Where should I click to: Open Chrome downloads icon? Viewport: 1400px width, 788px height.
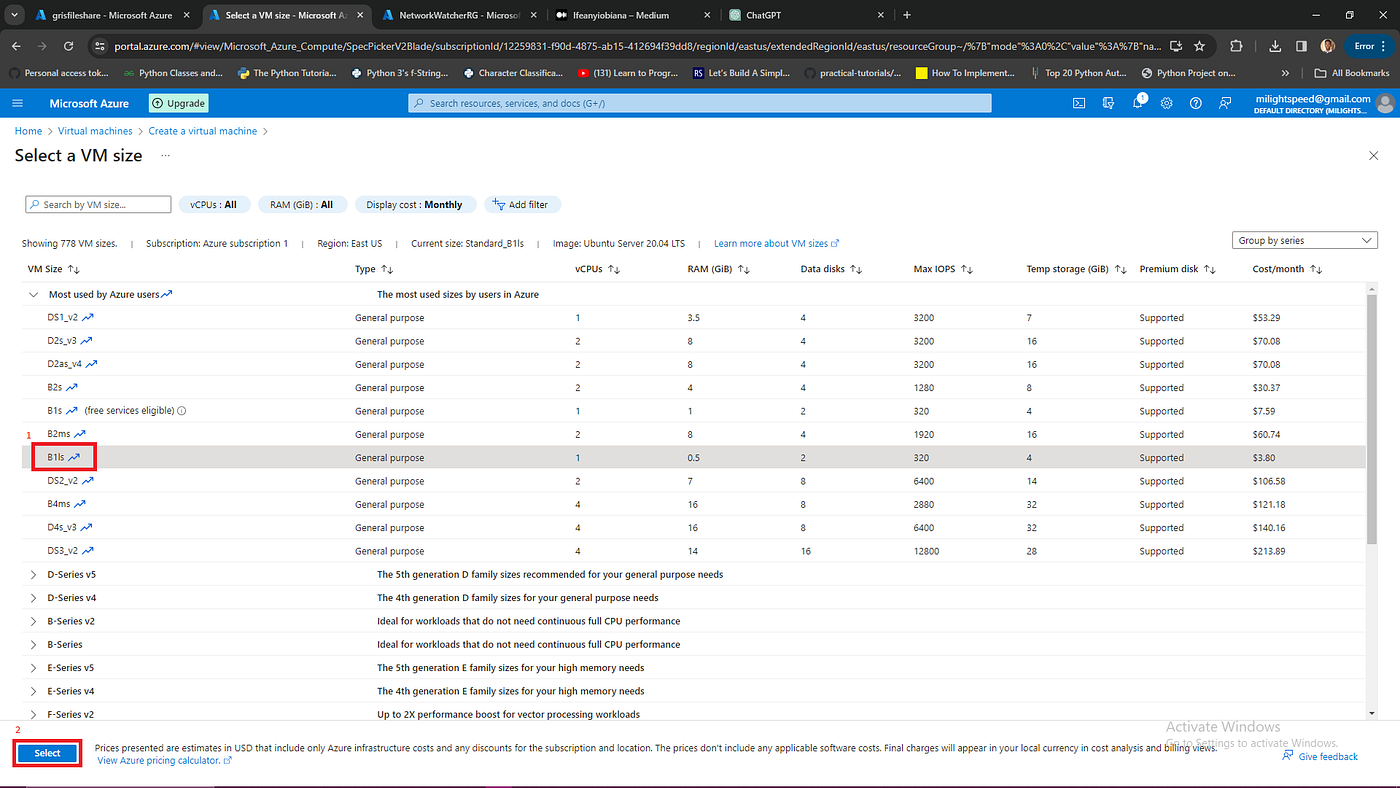(x=1275, y=46)
